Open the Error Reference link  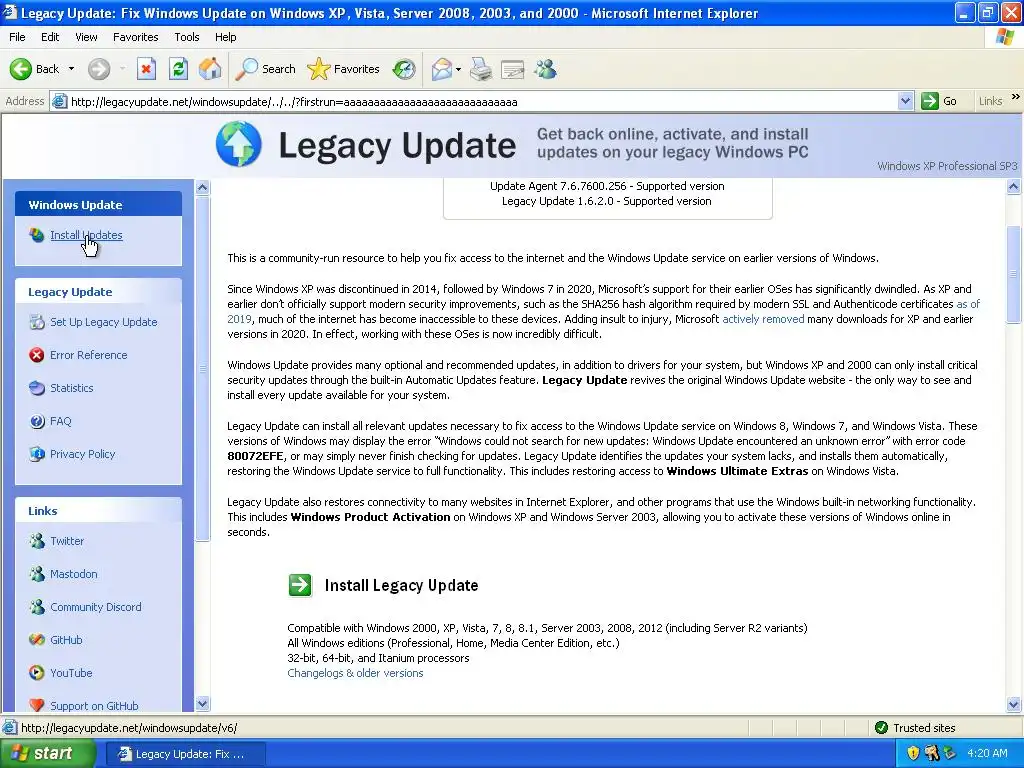click(x=89, y=355)
